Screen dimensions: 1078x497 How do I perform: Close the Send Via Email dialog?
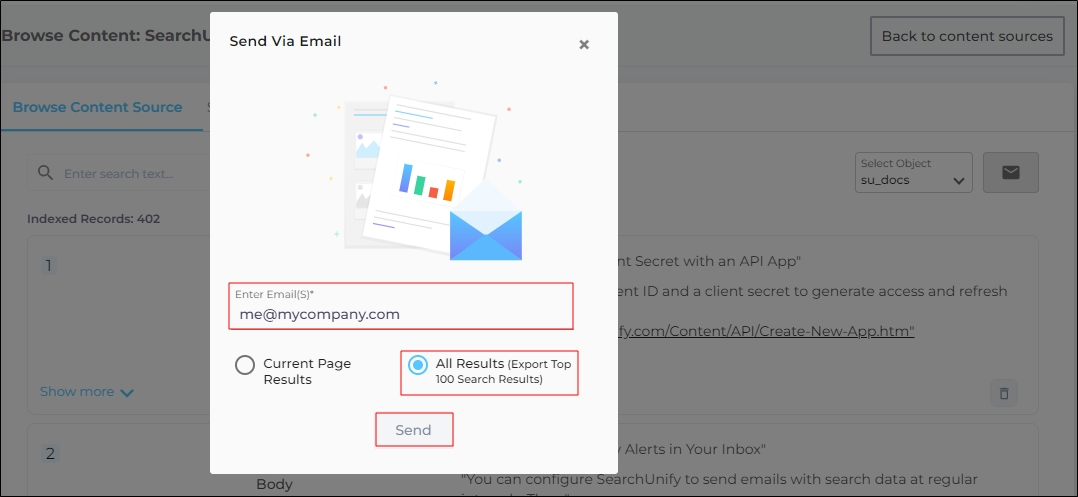point(584,44)
